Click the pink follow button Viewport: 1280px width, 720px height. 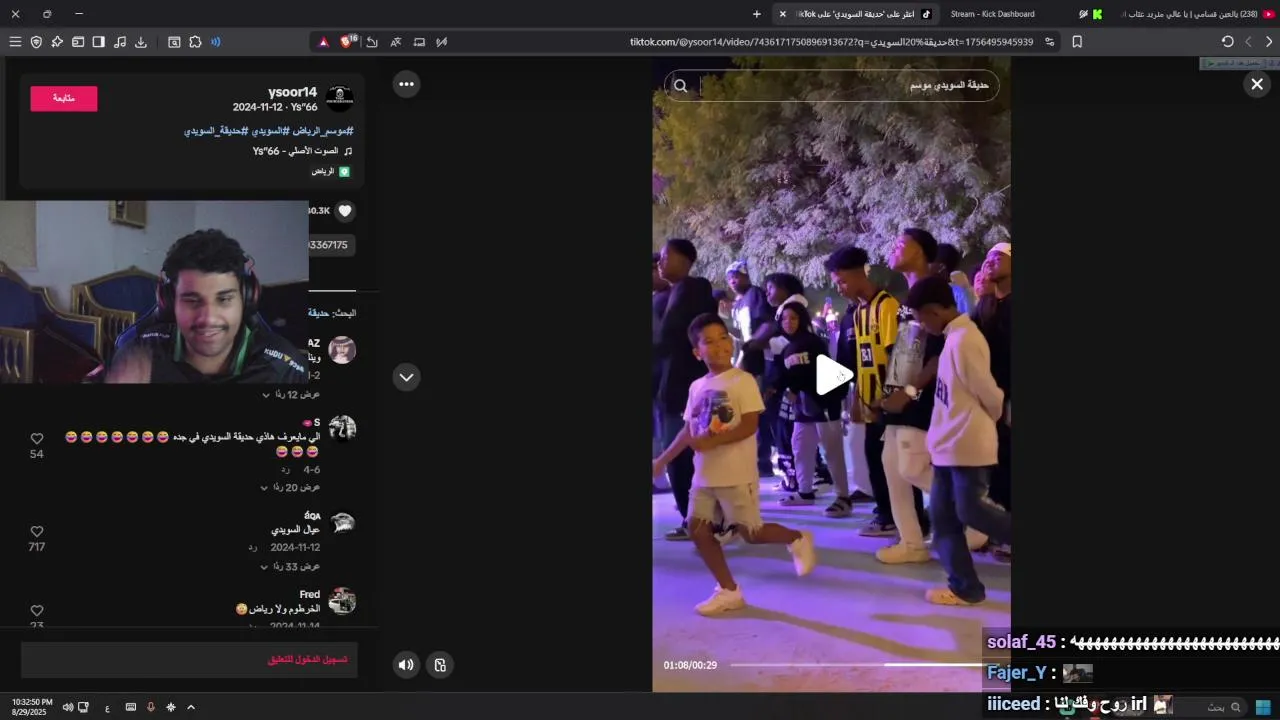(64, 98)
